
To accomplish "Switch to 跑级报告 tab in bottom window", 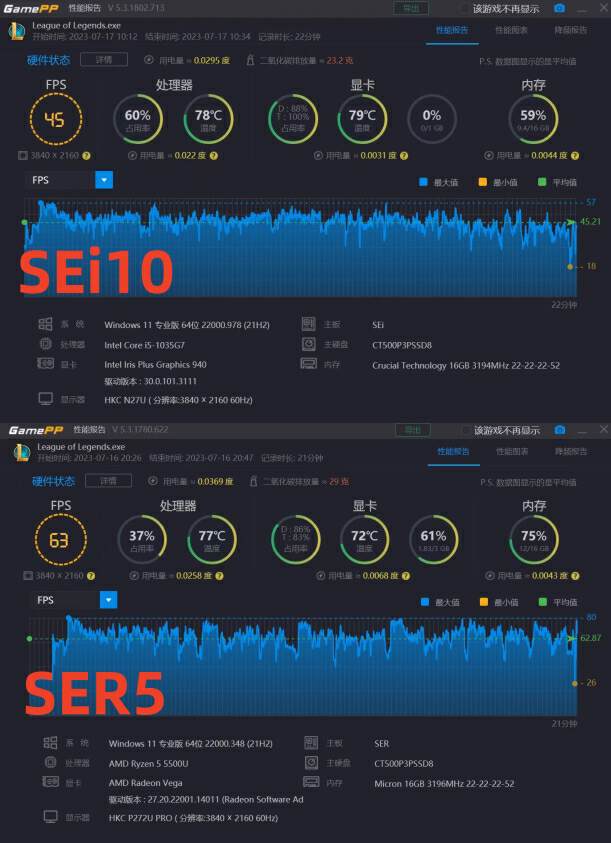I will pyautogui.click(x=571, y=451).
